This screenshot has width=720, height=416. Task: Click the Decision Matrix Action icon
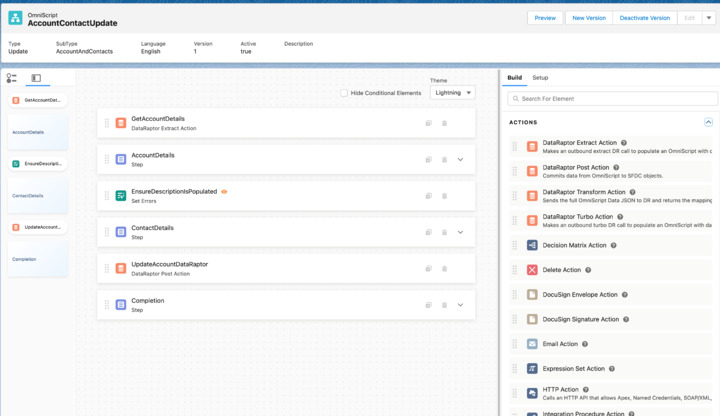532,245
